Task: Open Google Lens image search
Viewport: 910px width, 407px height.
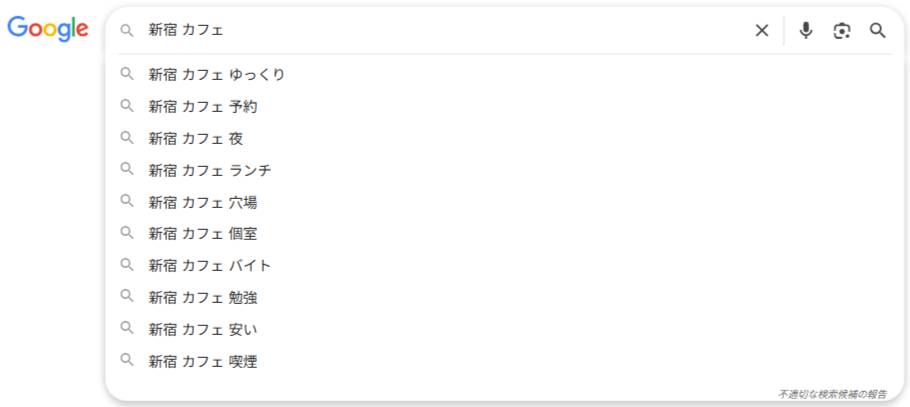Action: [842, 30]
